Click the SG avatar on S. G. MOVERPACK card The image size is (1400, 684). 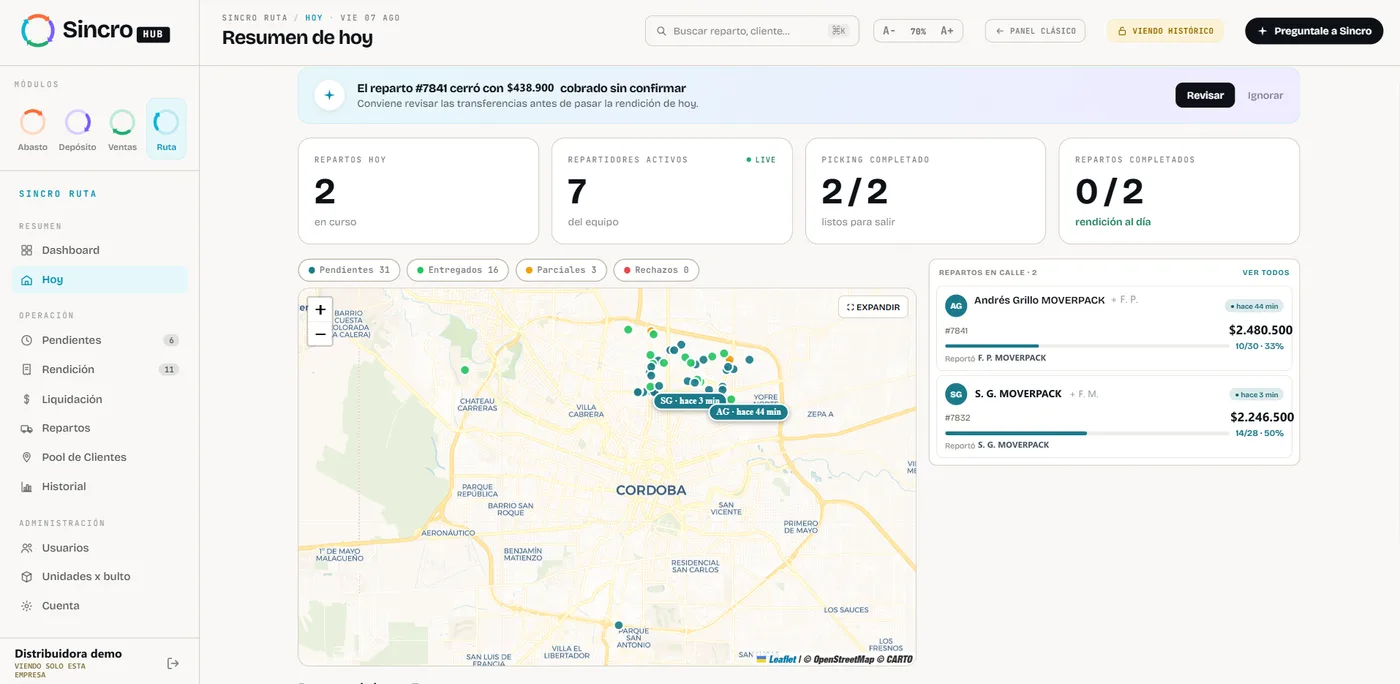[x=956, y=394]
